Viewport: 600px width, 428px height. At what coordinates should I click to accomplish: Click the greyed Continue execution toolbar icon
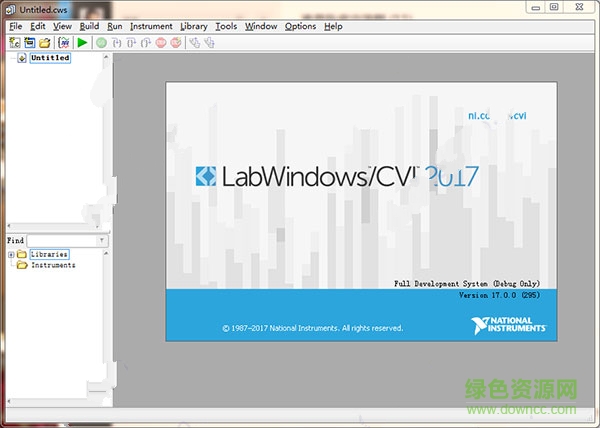(101, 42)
